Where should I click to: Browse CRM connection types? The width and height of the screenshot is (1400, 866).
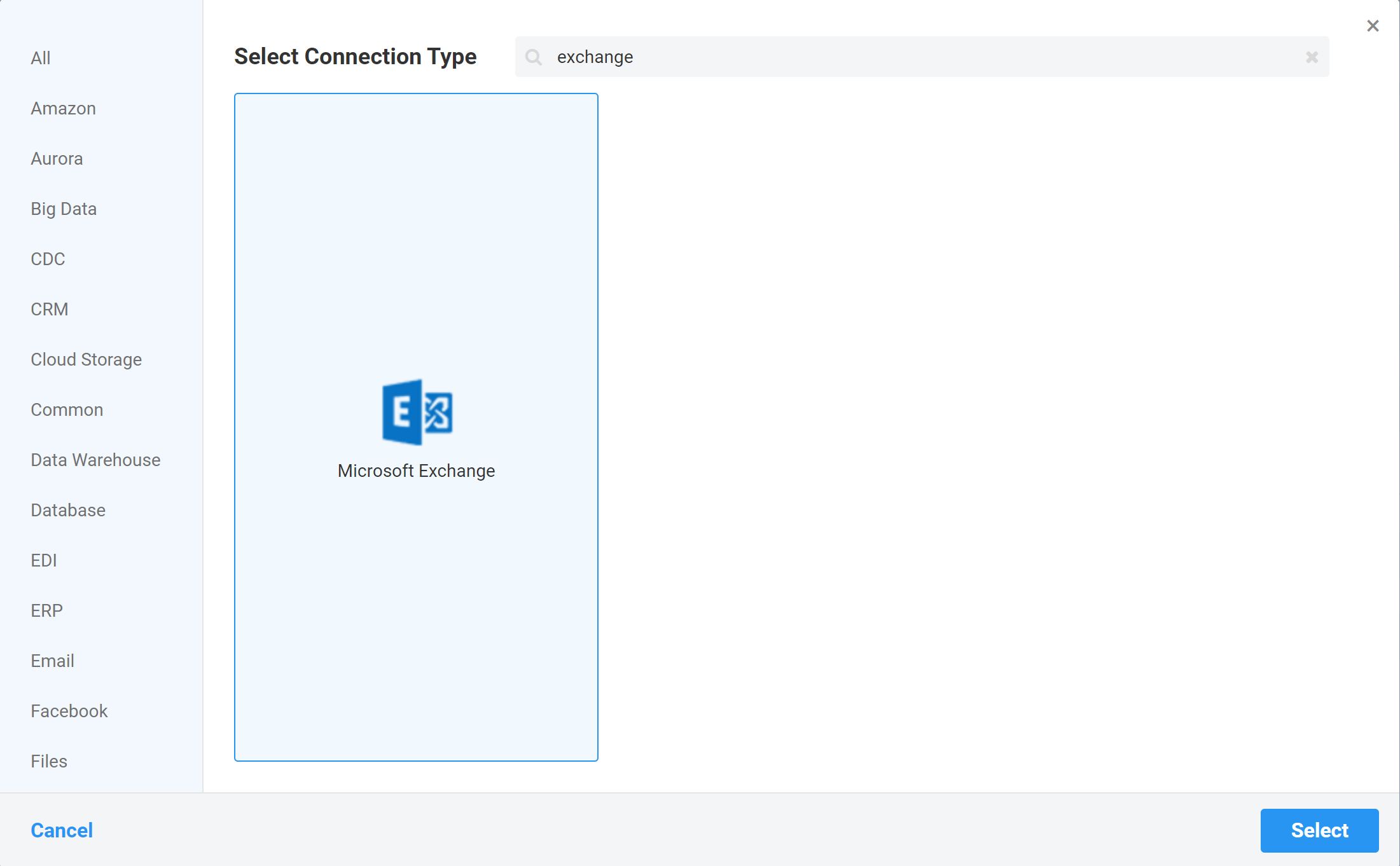click(x=49, y=309)
